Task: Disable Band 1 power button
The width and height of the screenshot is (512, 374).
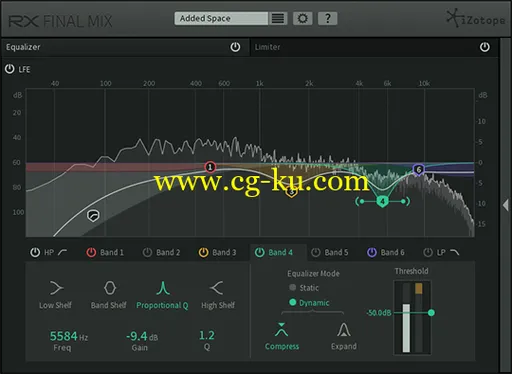Action: click(91, 252)
